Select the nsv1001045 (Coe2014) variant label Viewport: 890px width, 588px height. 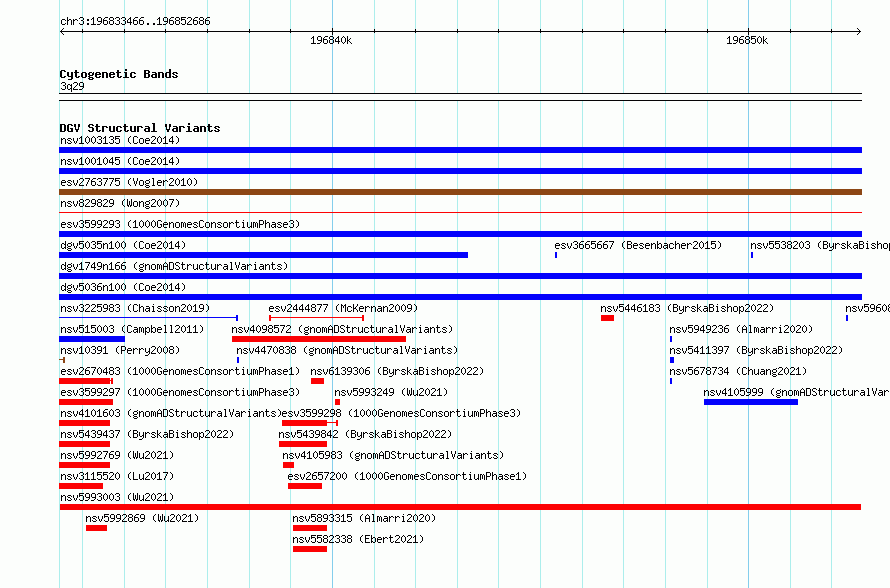pos(120,161)
